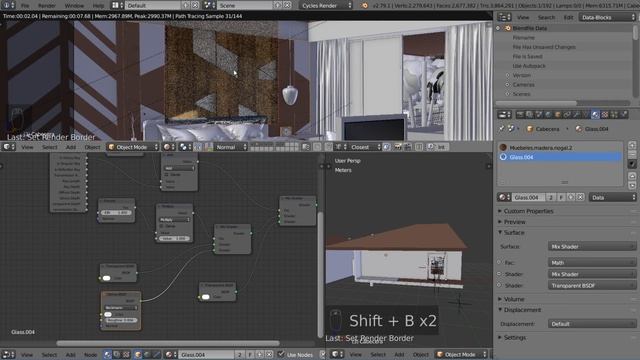Click the Surface Mix Shader button

(591, 247)
